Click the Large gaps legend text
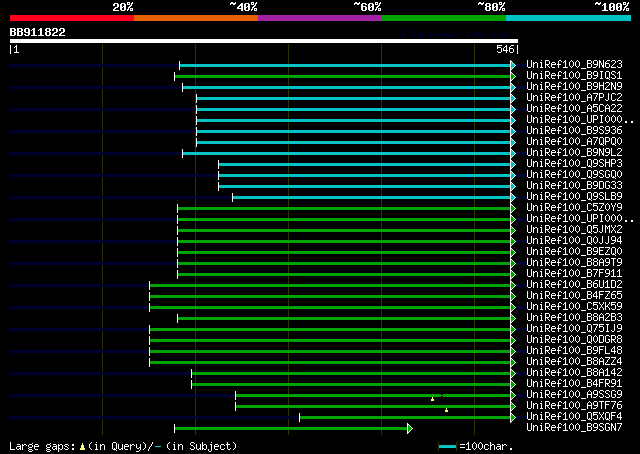Screen dimensions: 640x454 42,446
